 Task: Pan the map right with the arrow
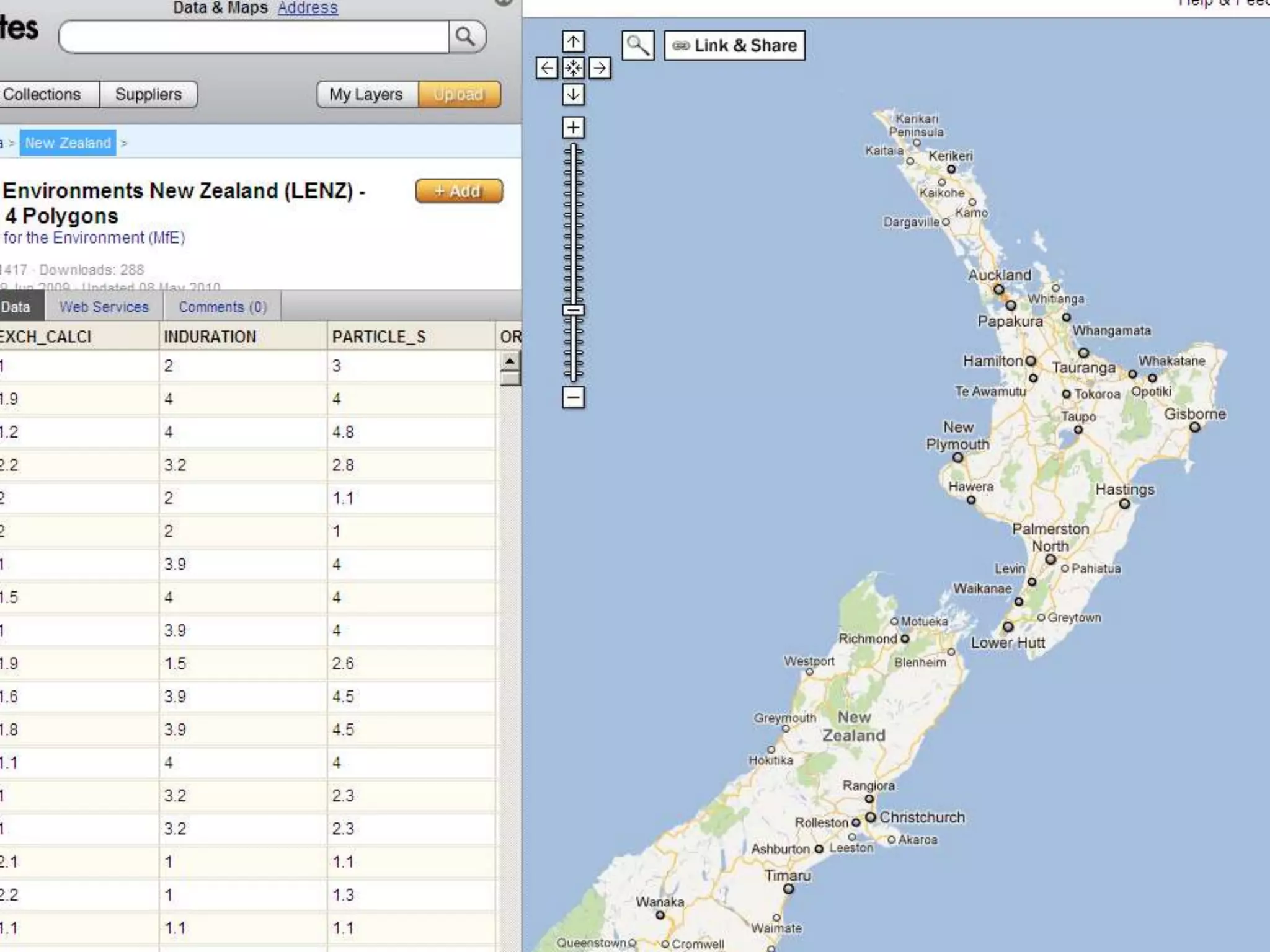[600, 68]
